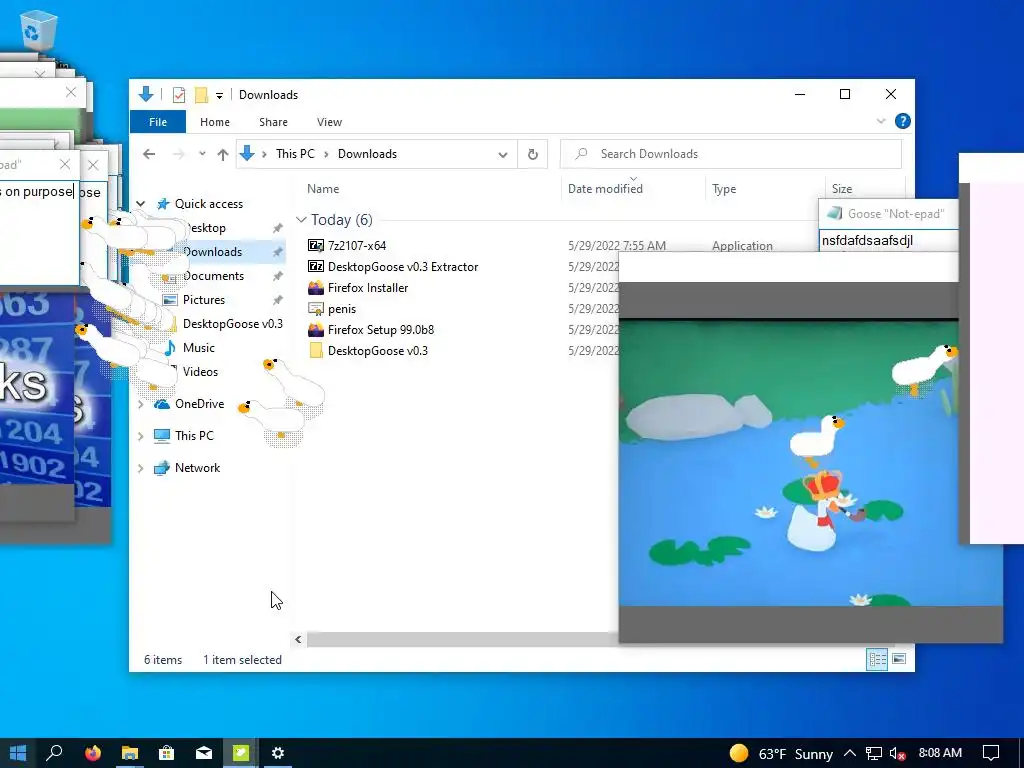Open the Recycle Bin desktop icon
Screen dimensions: 1024x768
38,29
